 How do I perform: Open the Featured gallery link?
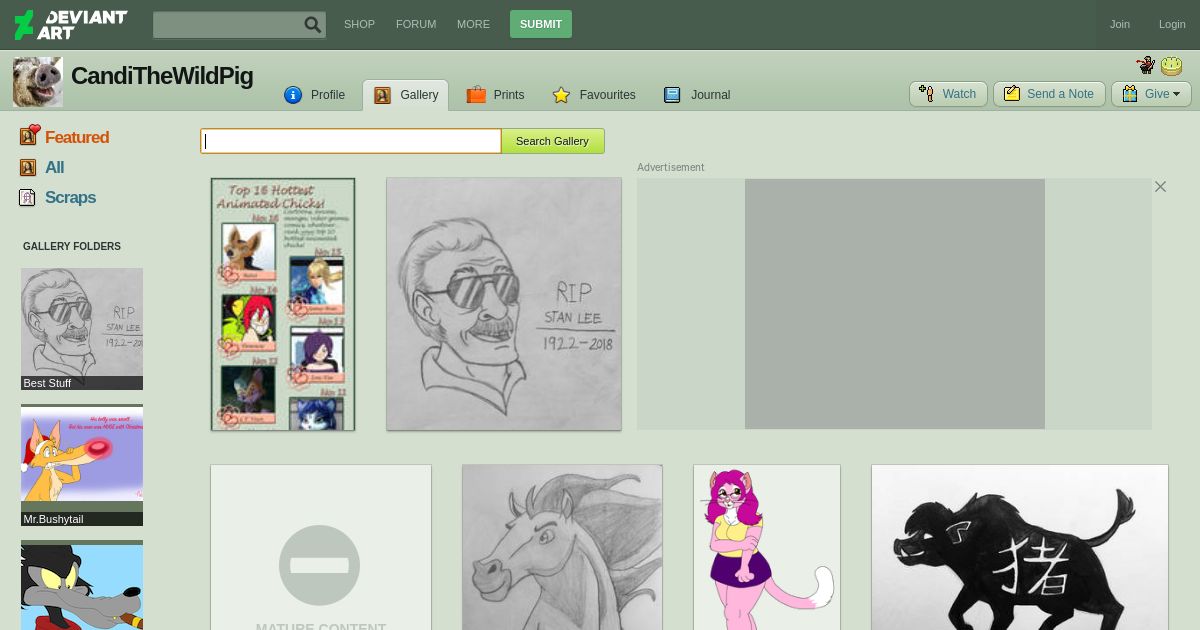(77, 137)
